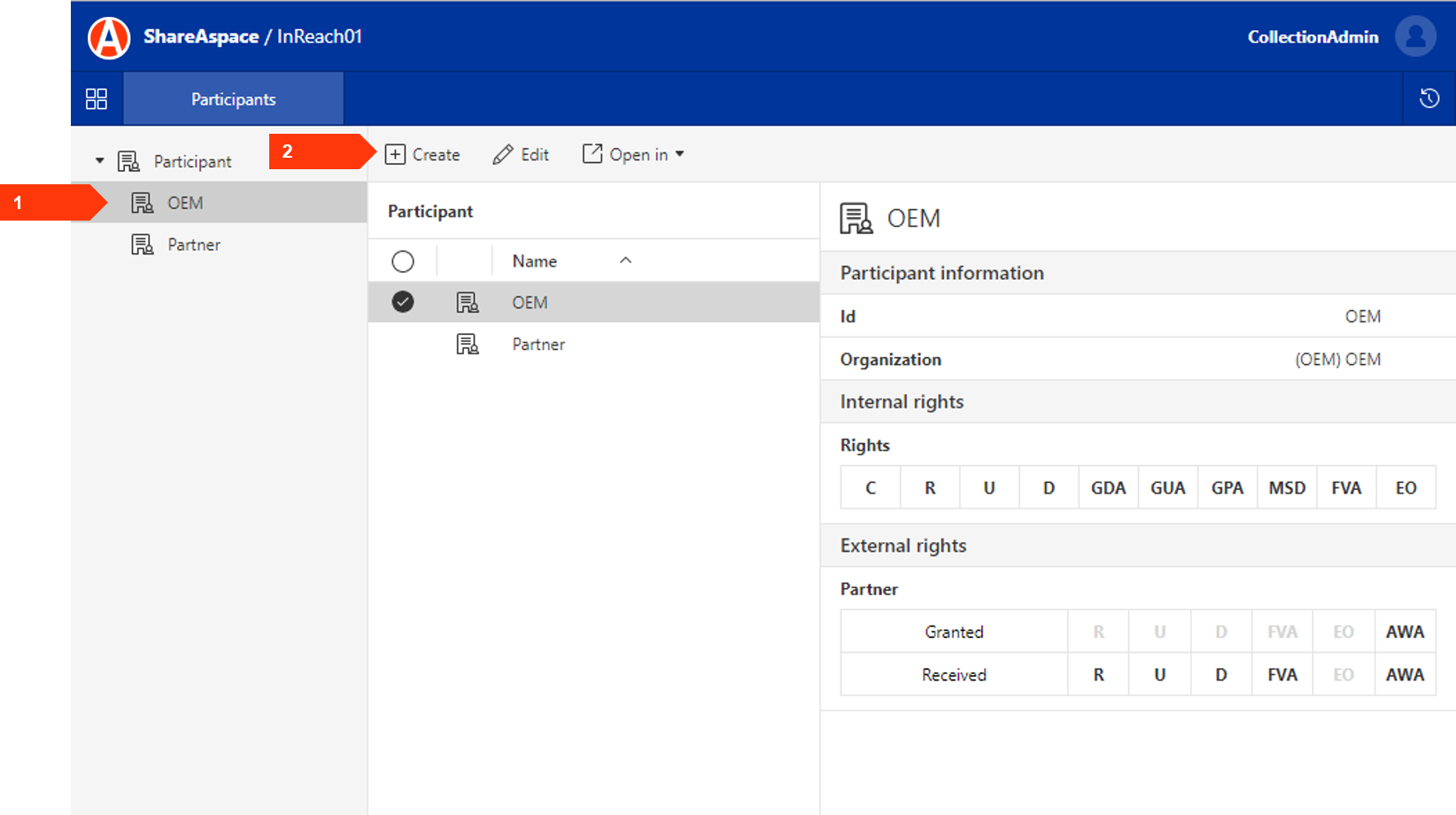The height and width of the screenshot is (815, 1456).
Task: Toggle the select-all circle in the list header
Action: (x=403, y=261)
